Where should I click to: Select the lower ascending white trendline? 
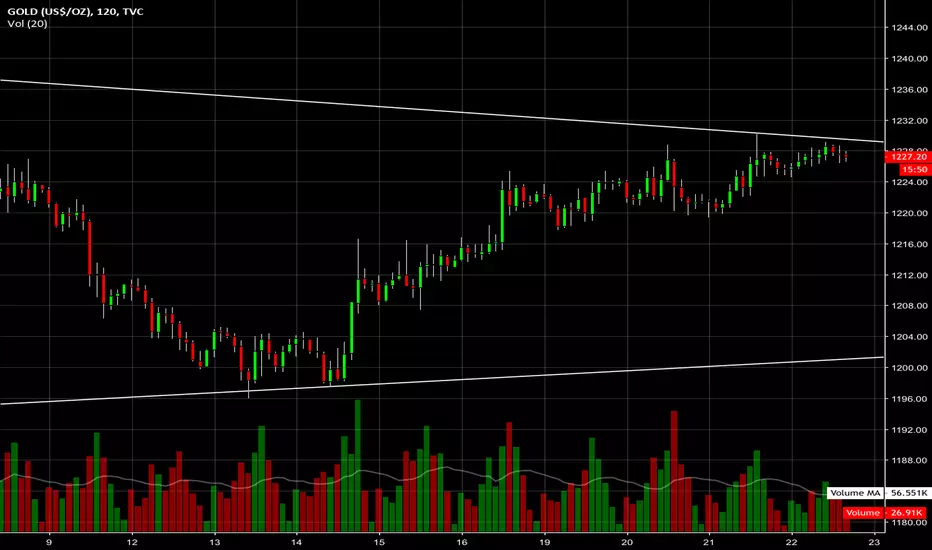pos(442,381)
